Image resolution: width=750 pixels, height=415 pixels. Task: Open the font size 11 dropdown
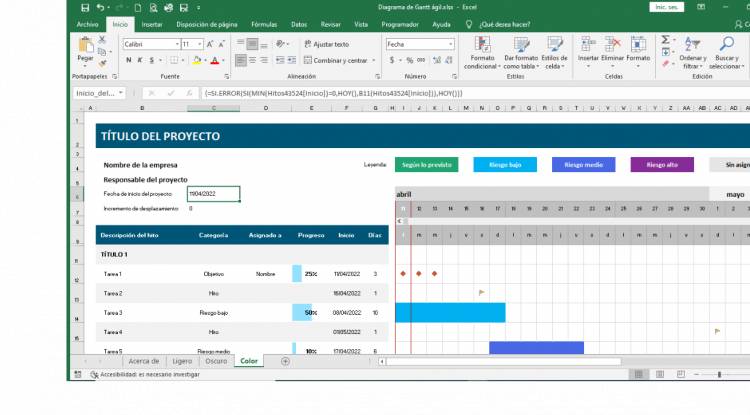(199, 44)
